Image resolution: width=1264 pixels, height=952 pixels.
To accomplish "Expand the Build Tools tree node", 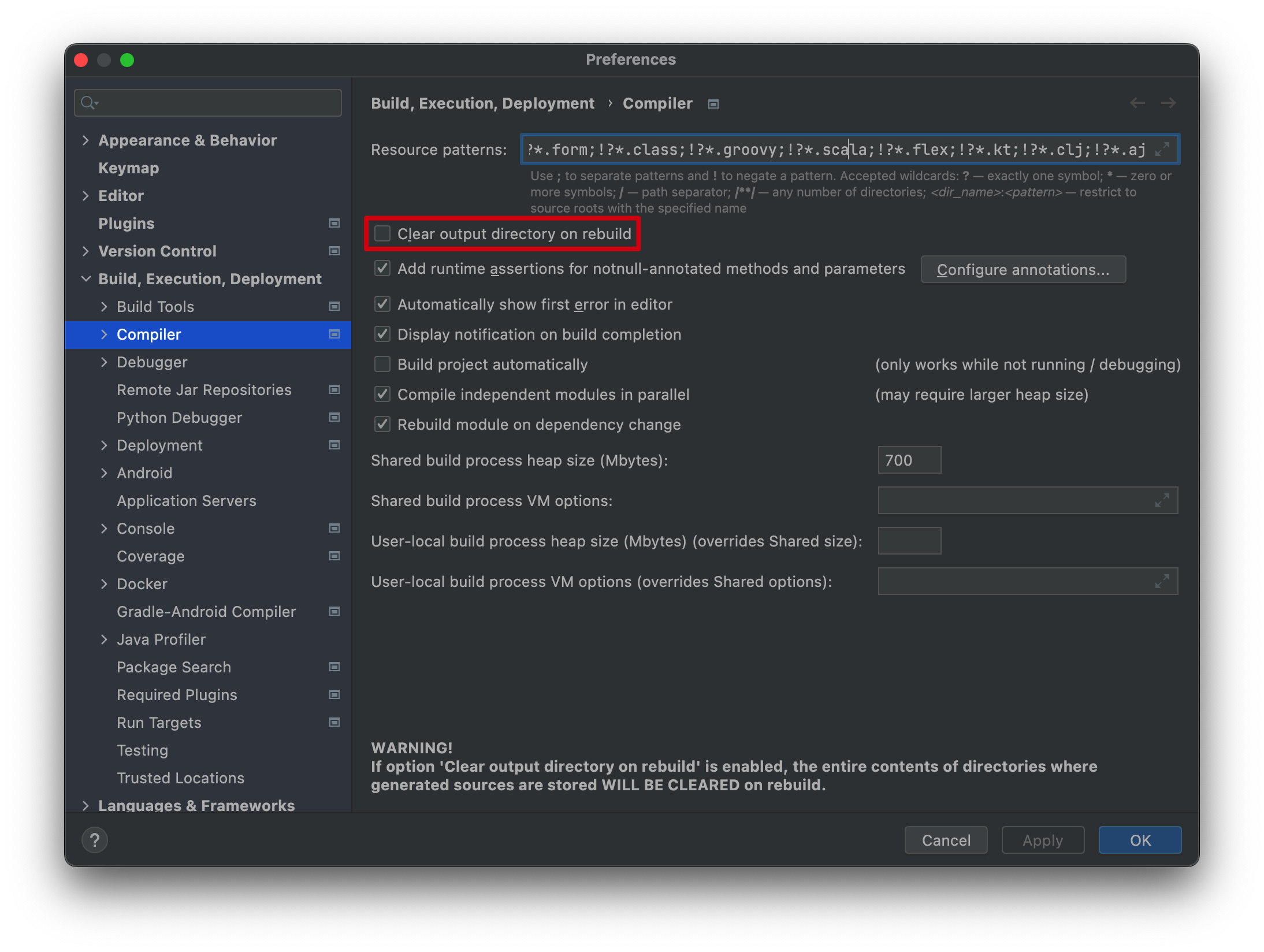I will (x=104, y=306).
